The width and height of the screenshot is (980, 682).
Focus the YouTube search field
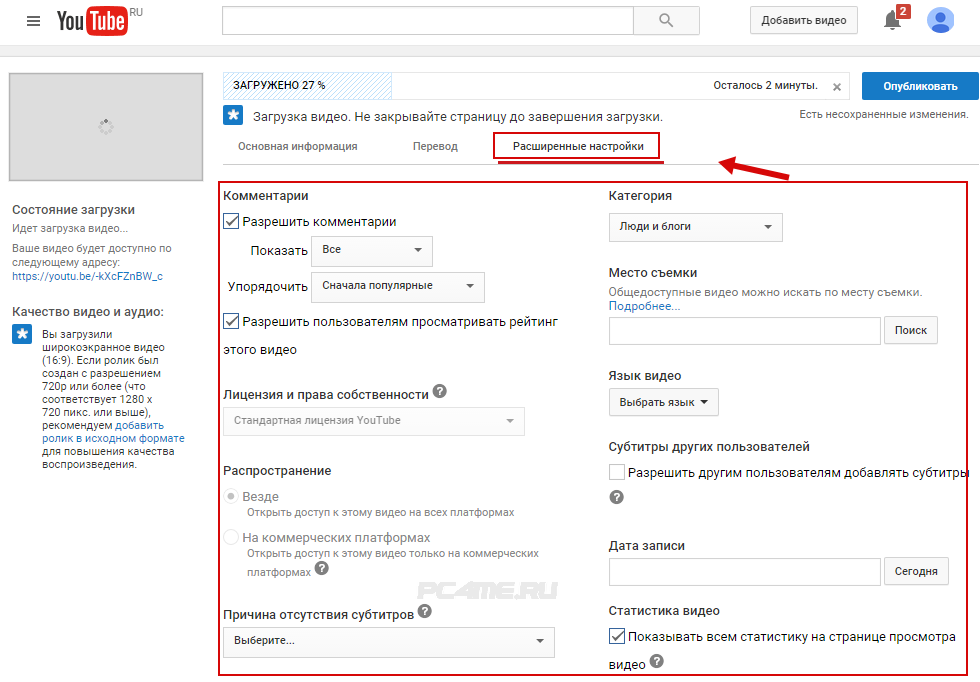click(x=428, y=21)
